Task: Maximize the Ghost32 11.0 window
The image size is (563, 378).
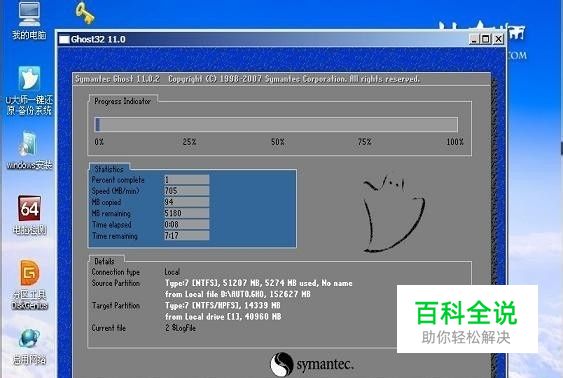Action: tap(486, 39)
